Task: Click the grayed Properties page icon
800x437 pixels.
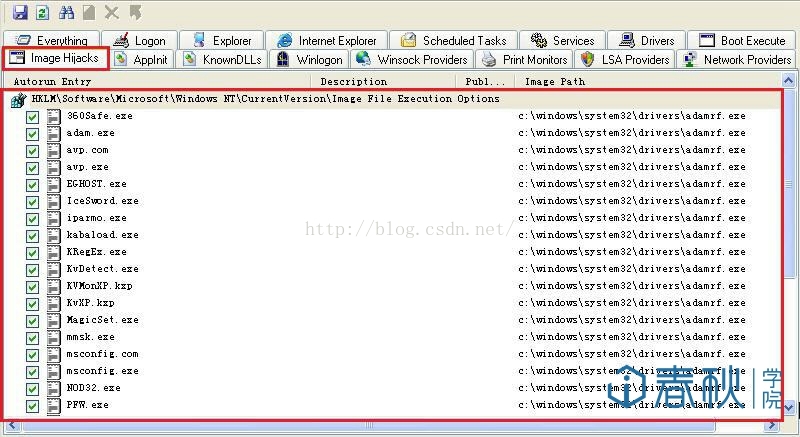Action: 89,12
